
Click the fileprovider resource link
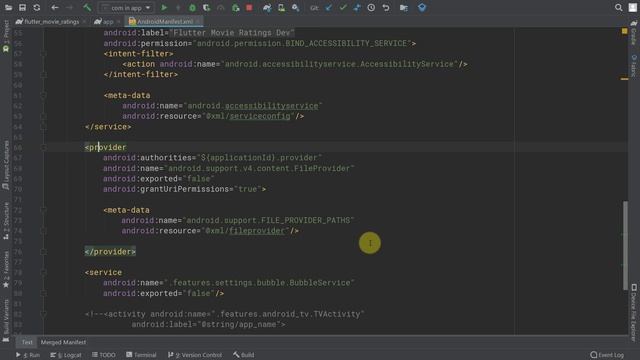pyautogui.click(x=257, y=231)
